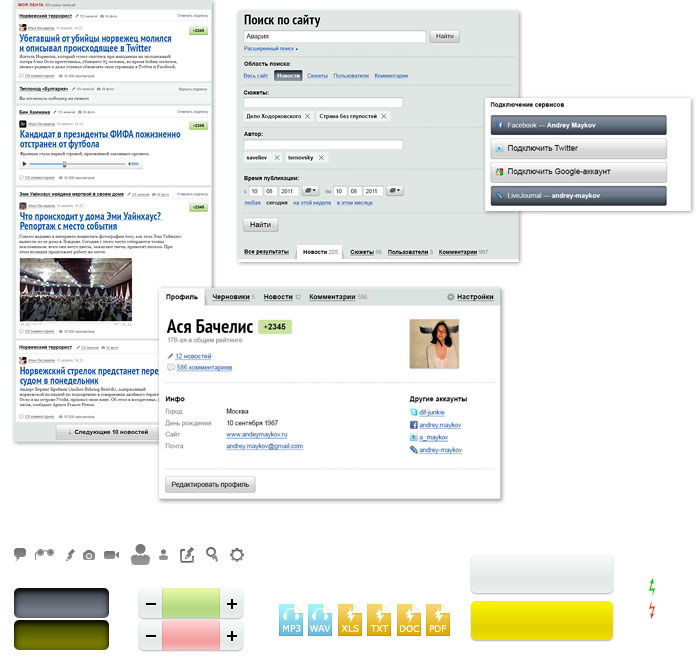Viewport: 700px width, 661px height.
Task: Click the PDF file type icon
Action: point(439,621)
